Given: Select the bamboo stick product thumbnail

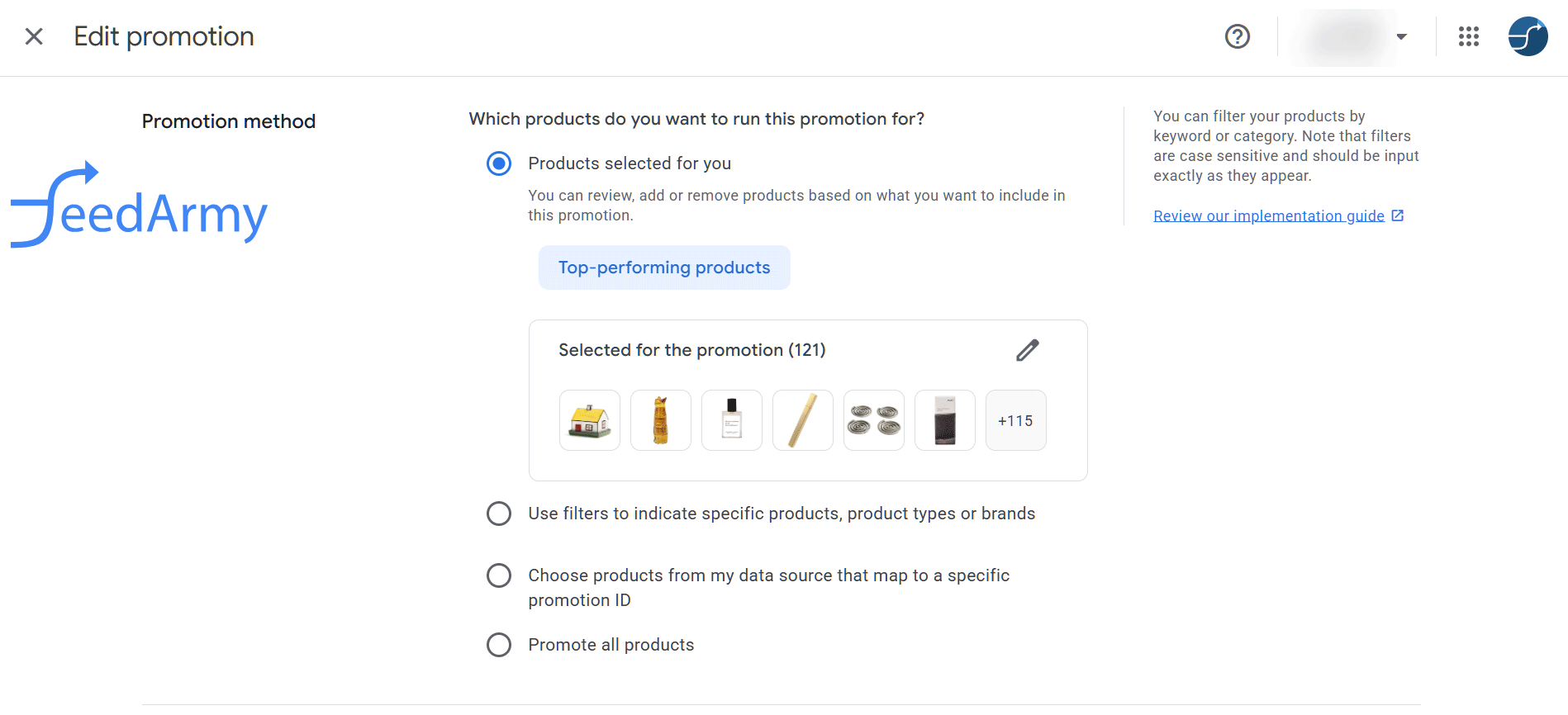Looking at the screenshot, I should coord(802,420).
